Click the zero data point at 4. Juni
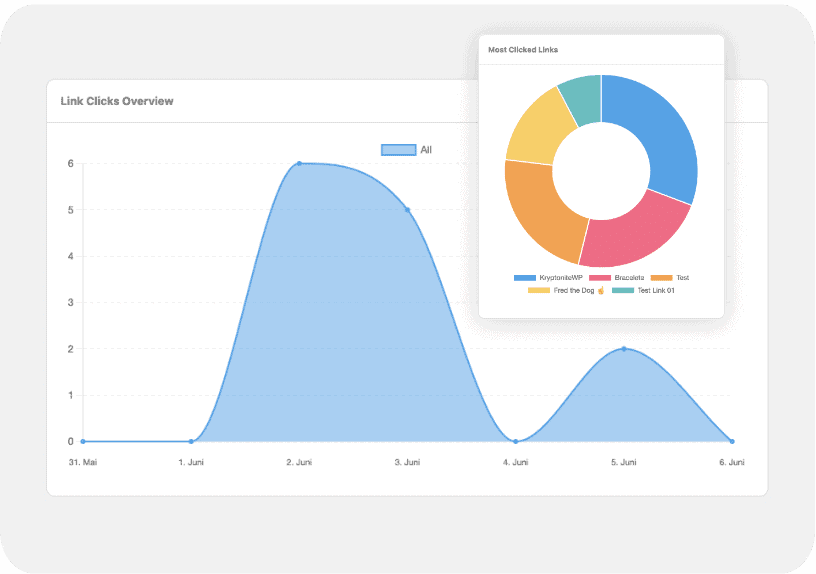Image resolution: width=816 pixels, height=574 pixels. coord(515,441)
